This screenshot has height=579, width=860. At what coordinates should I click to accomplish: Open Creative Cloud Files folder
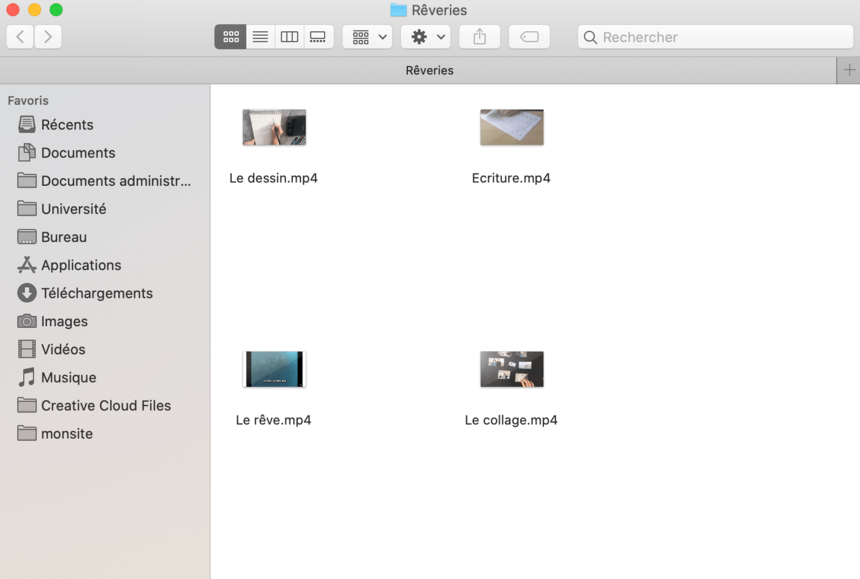click(105, 405)
